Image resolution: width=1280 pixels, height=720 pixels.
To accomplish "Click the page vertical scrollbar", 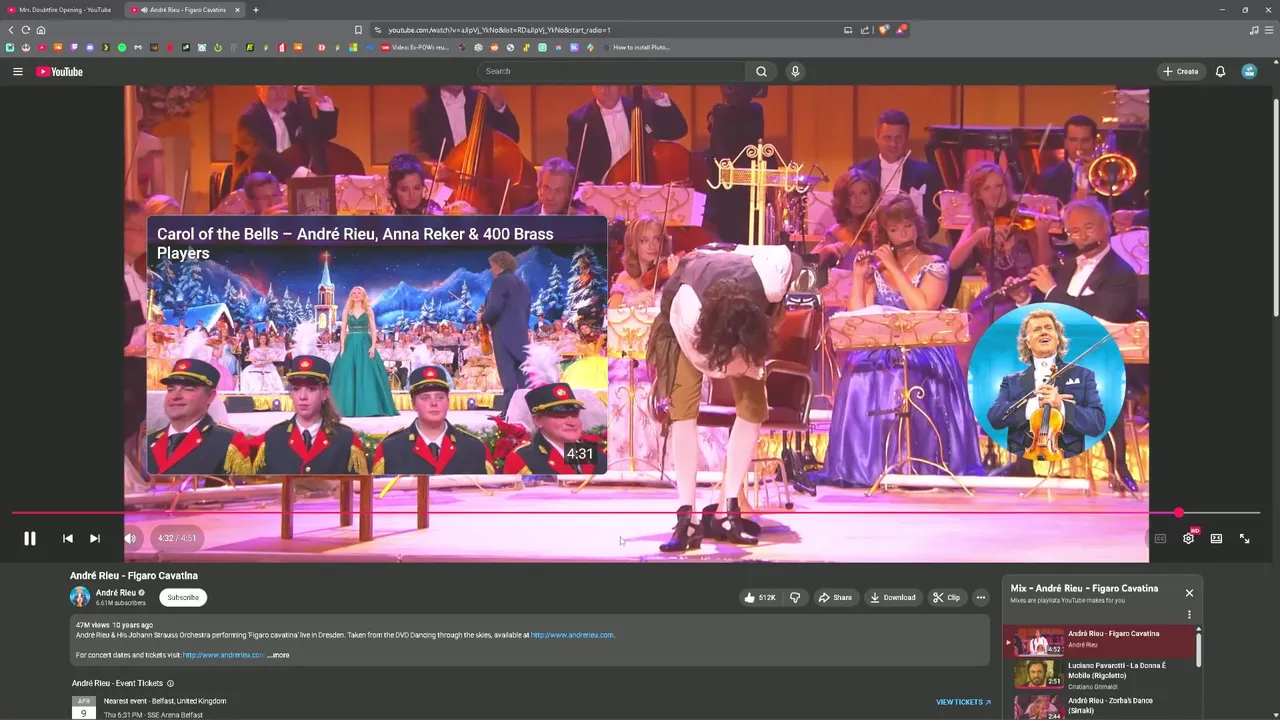I will pyautogui.click(x=1275, y=208).
